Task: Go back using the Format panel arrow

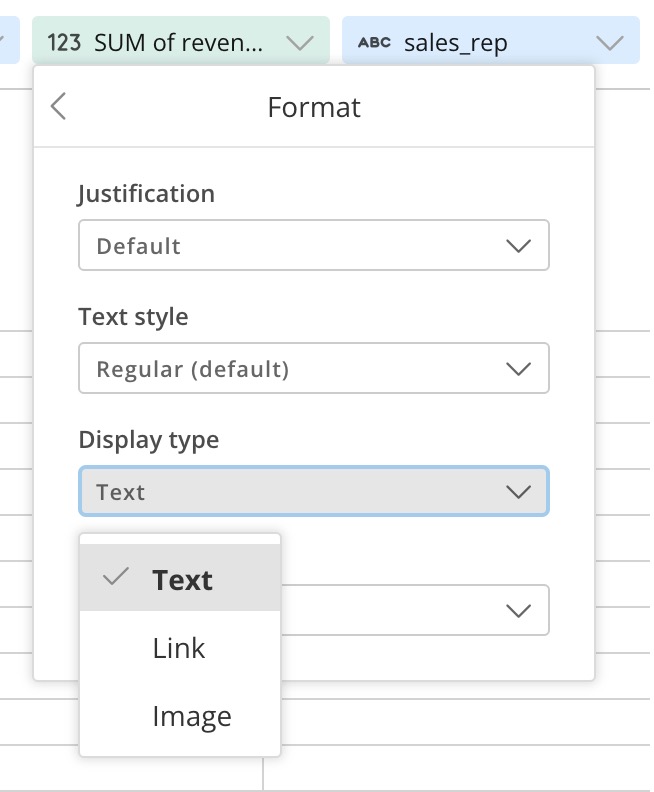Action: [x=59, y=107]
